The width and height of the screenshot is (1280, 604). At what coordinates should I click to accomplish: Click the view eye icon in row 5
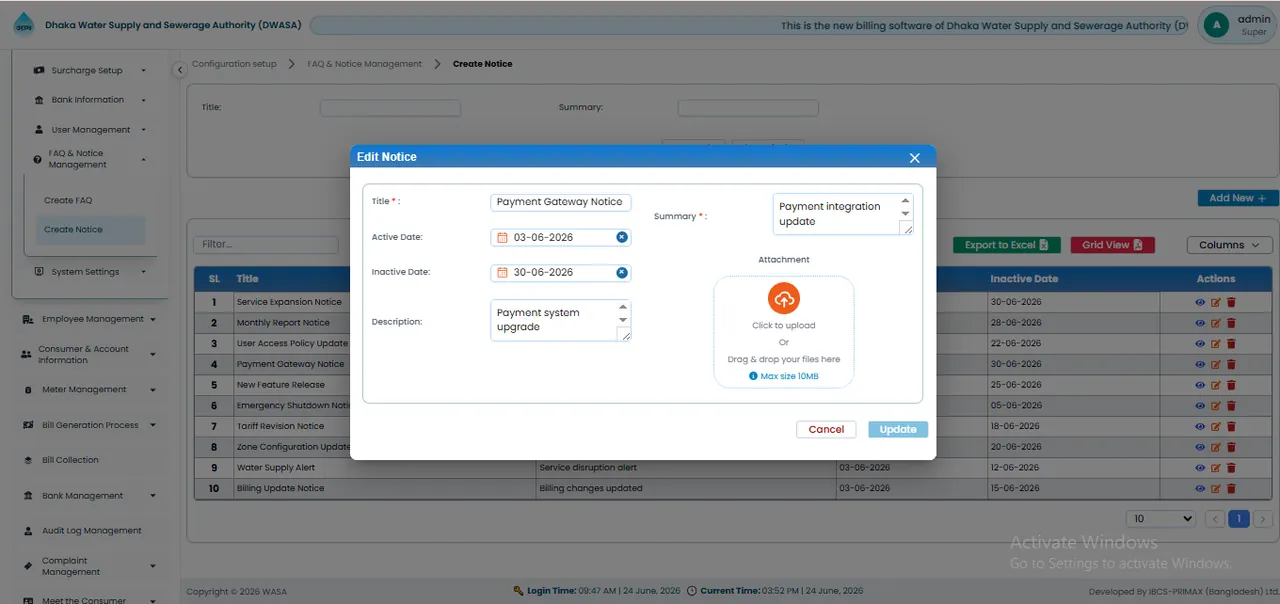[x=1200, y=385]
